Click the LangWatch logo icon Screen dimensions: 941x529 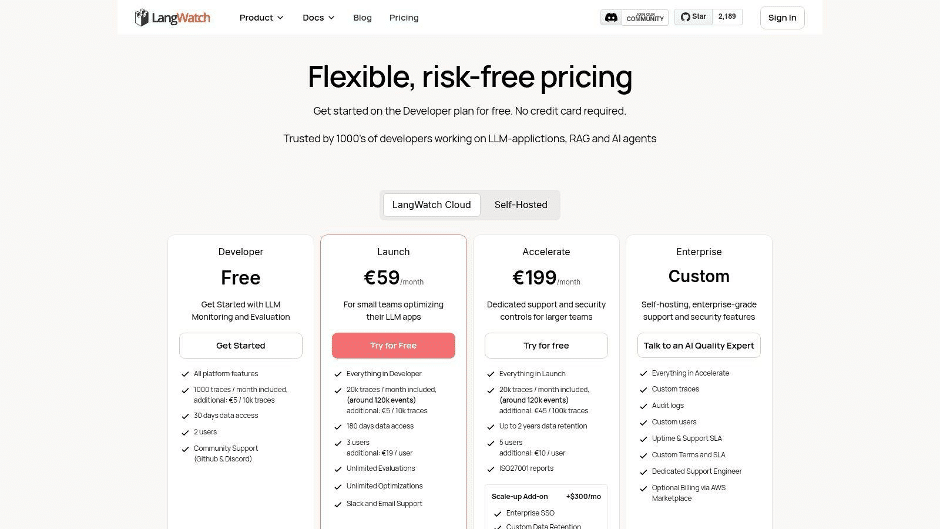[x=142, y=17]
